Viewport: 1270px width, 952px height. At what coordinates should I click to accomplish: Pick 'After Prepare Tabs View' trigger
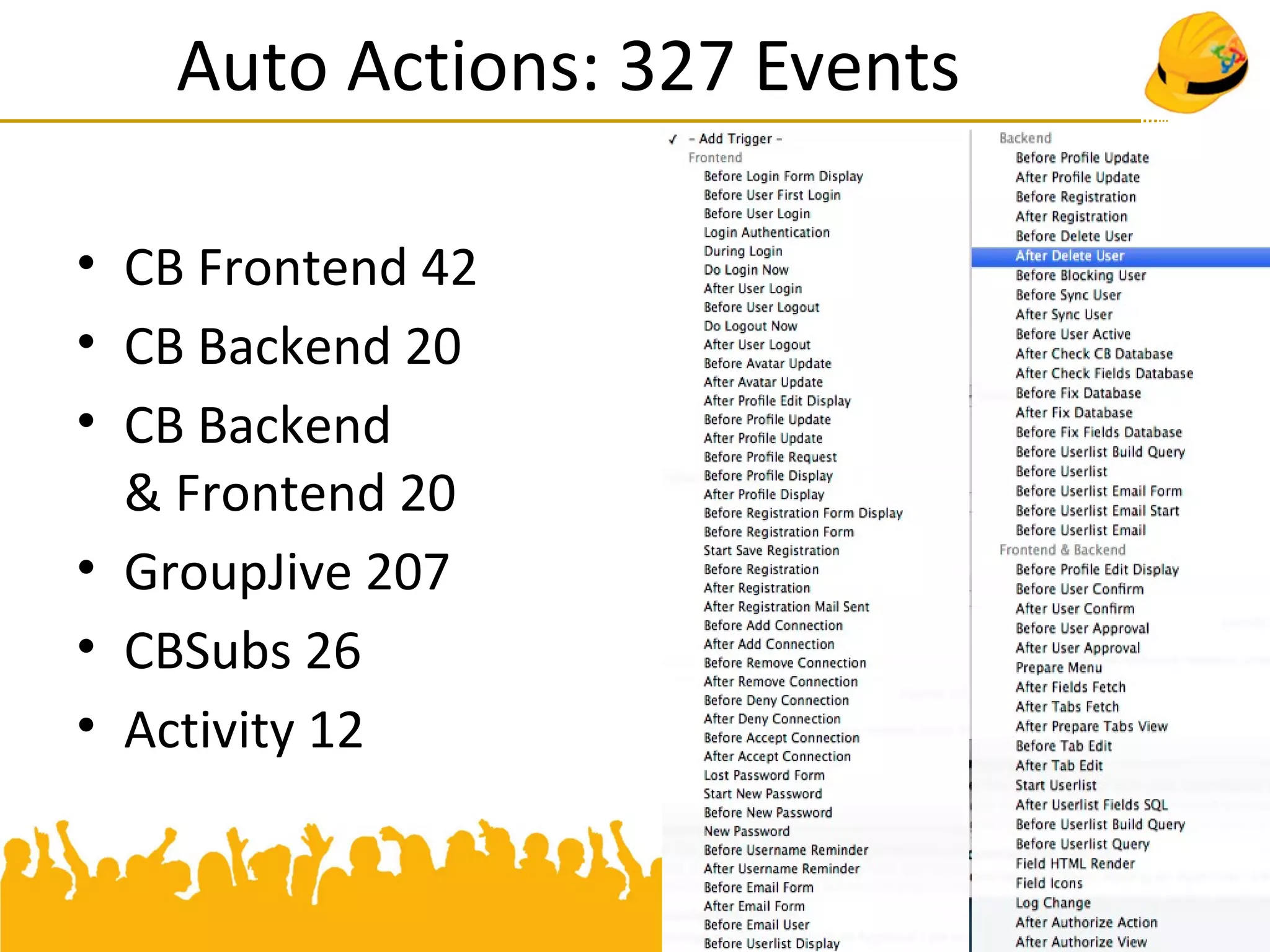click(x=1091, y=726)
